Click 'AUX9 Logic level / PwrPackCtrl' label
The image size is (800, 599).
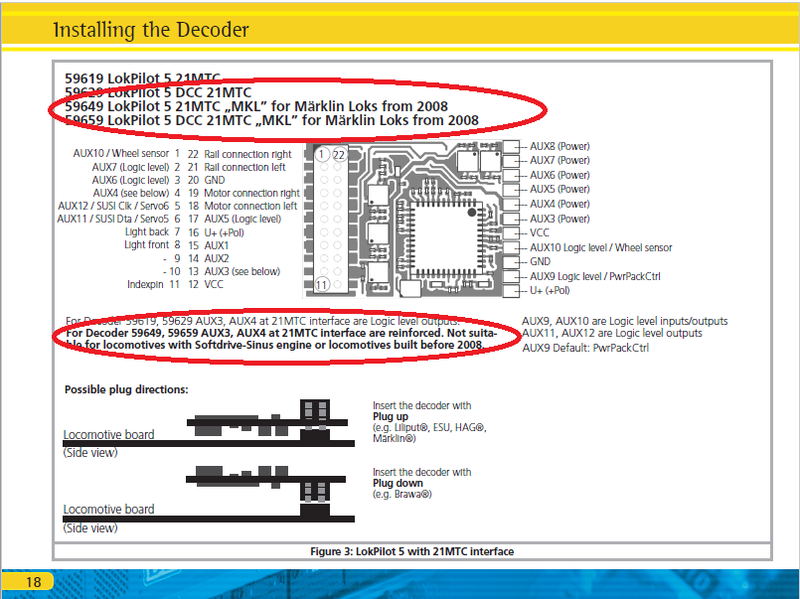[595, 276]
